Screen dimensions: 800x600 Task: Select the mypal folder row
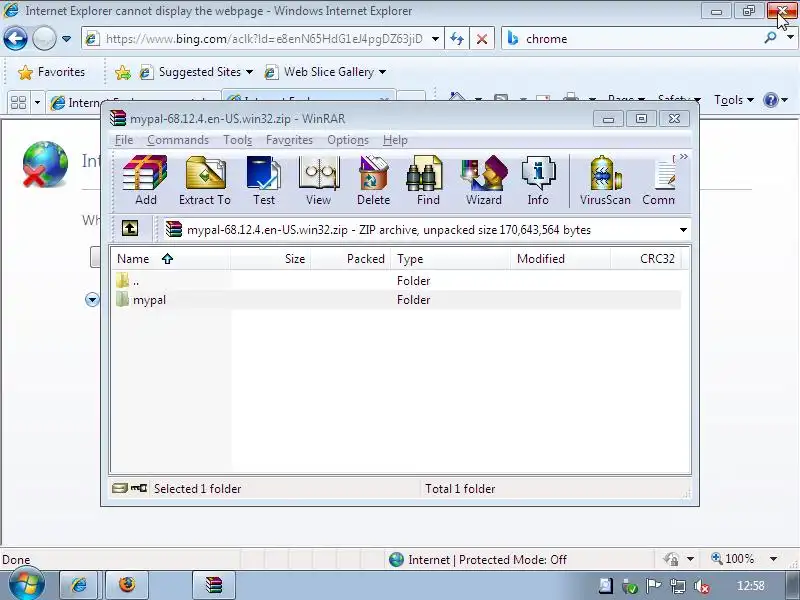coord(396,299)
